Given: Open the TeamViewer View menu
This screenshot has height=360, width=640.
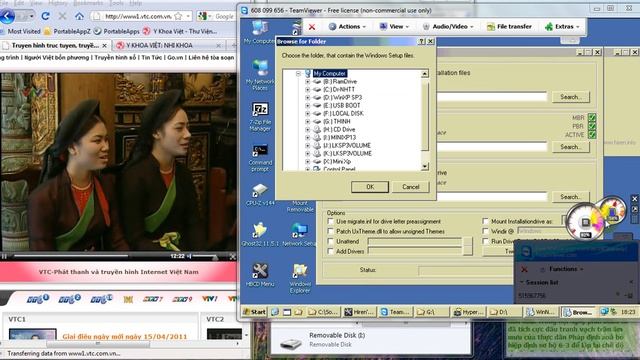Looking at the screenshot, I should [x=394, y=27].
